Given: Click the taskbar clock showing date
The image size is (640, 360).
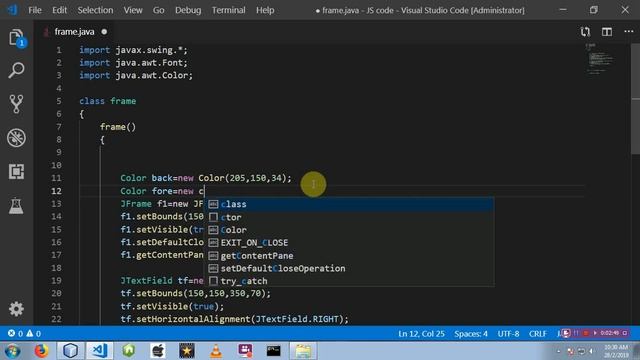Looking at the screenshot, I should 616,351.
